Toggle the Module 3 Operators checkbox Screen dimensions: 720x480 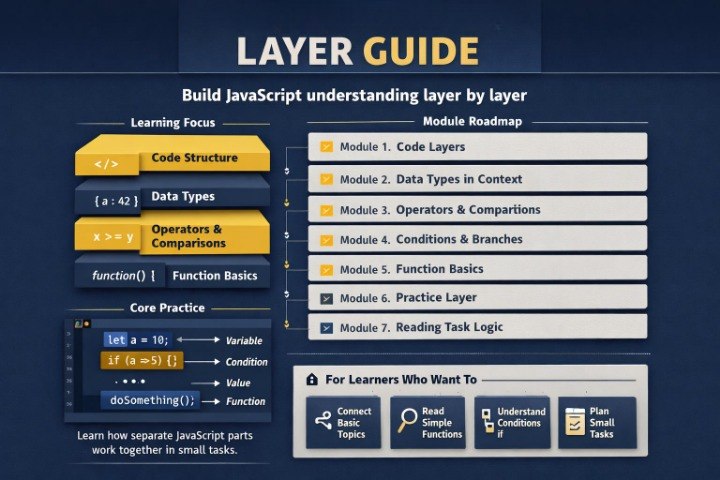point(326,210)
